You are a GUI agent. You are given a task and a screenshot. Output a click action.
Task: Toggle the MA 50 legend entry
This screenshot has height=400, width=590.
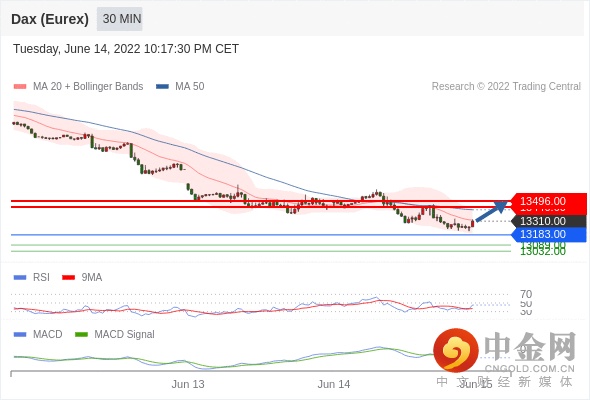pyautogui.click(x=180, y=87)
